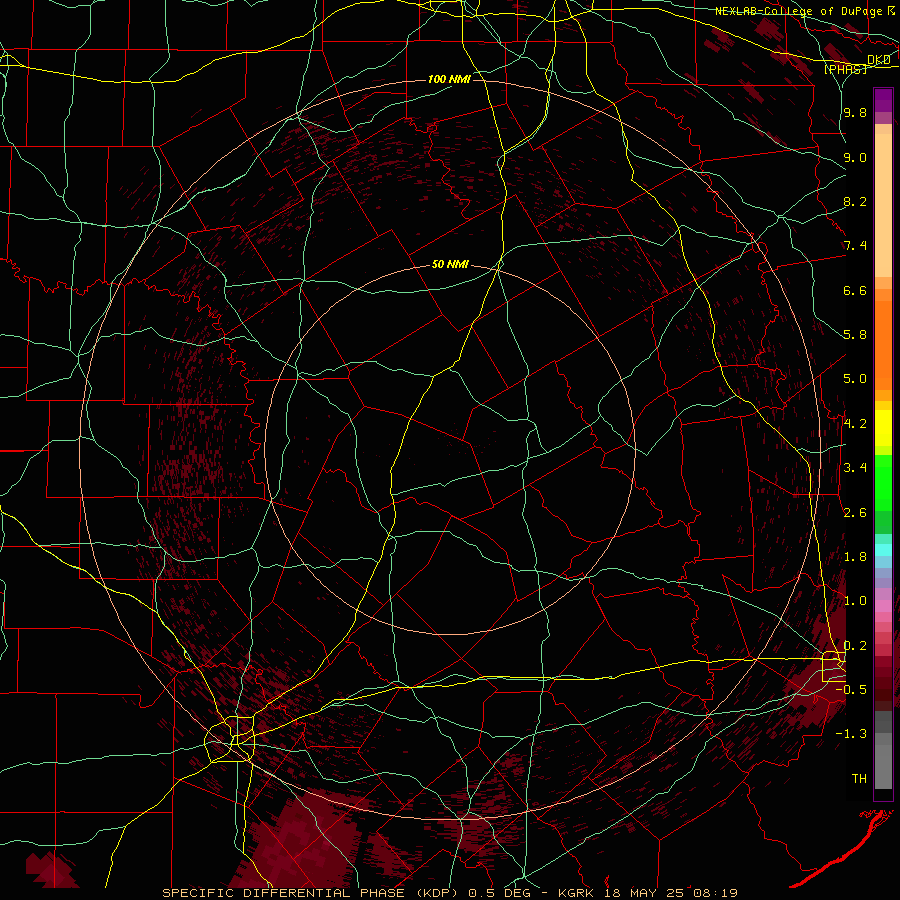Click the SPECIFIC DIFFERENTIAL PHASE (KDP) caption text

point(312,893)
